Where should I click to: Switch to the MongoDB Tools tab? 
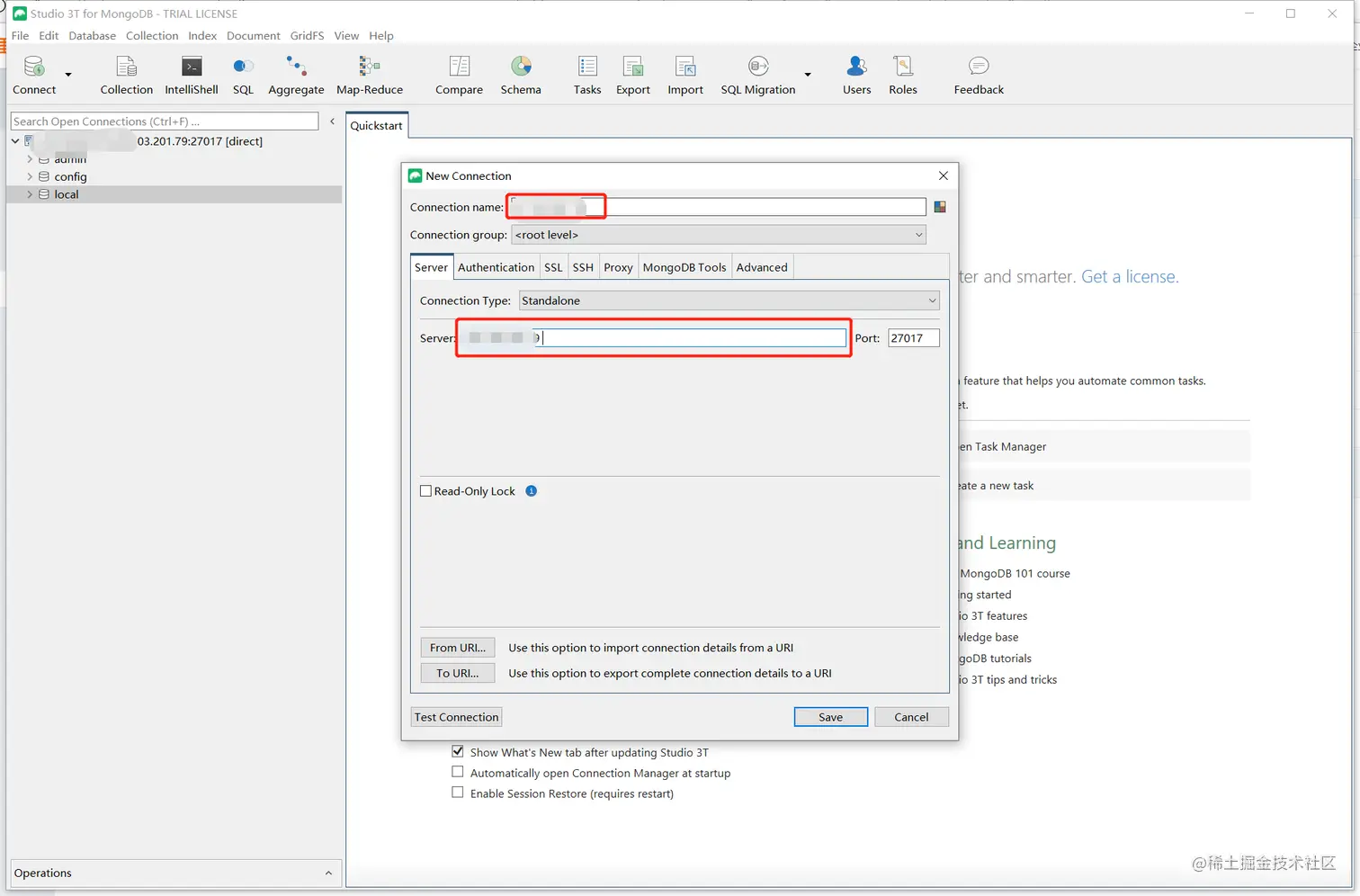684,267
